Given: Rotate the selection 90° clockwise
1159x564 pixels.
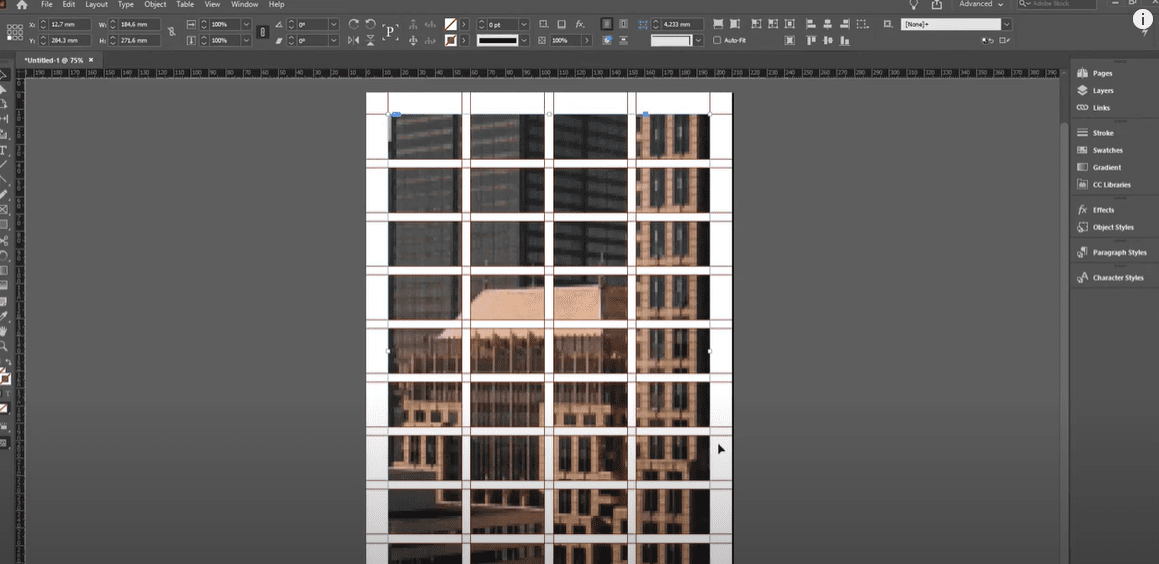Looking at the screenshot, I should point(353,24).
